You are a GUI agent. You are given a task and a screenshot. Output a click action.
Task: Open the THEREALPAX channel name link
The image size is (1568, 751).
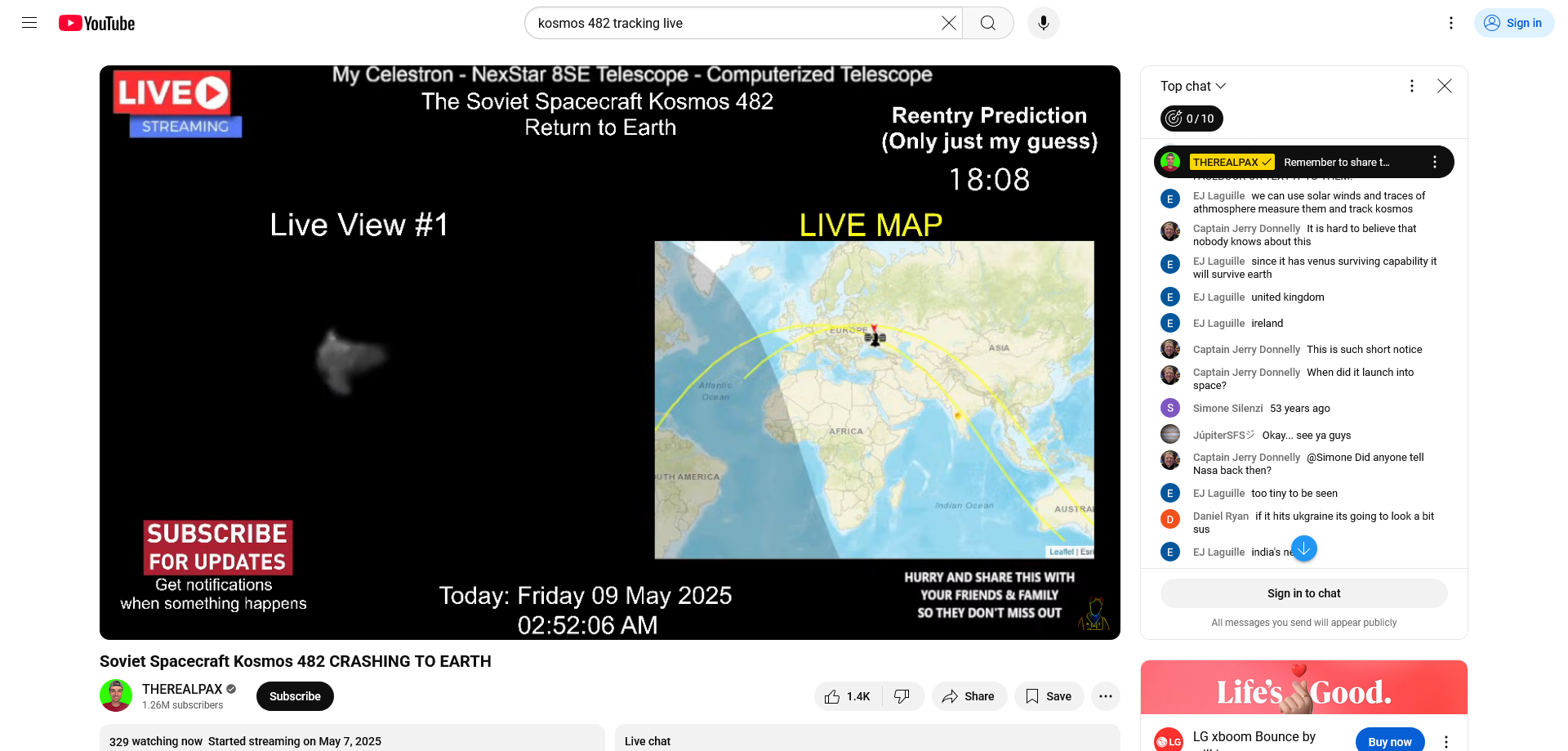(x=182, y=689)
